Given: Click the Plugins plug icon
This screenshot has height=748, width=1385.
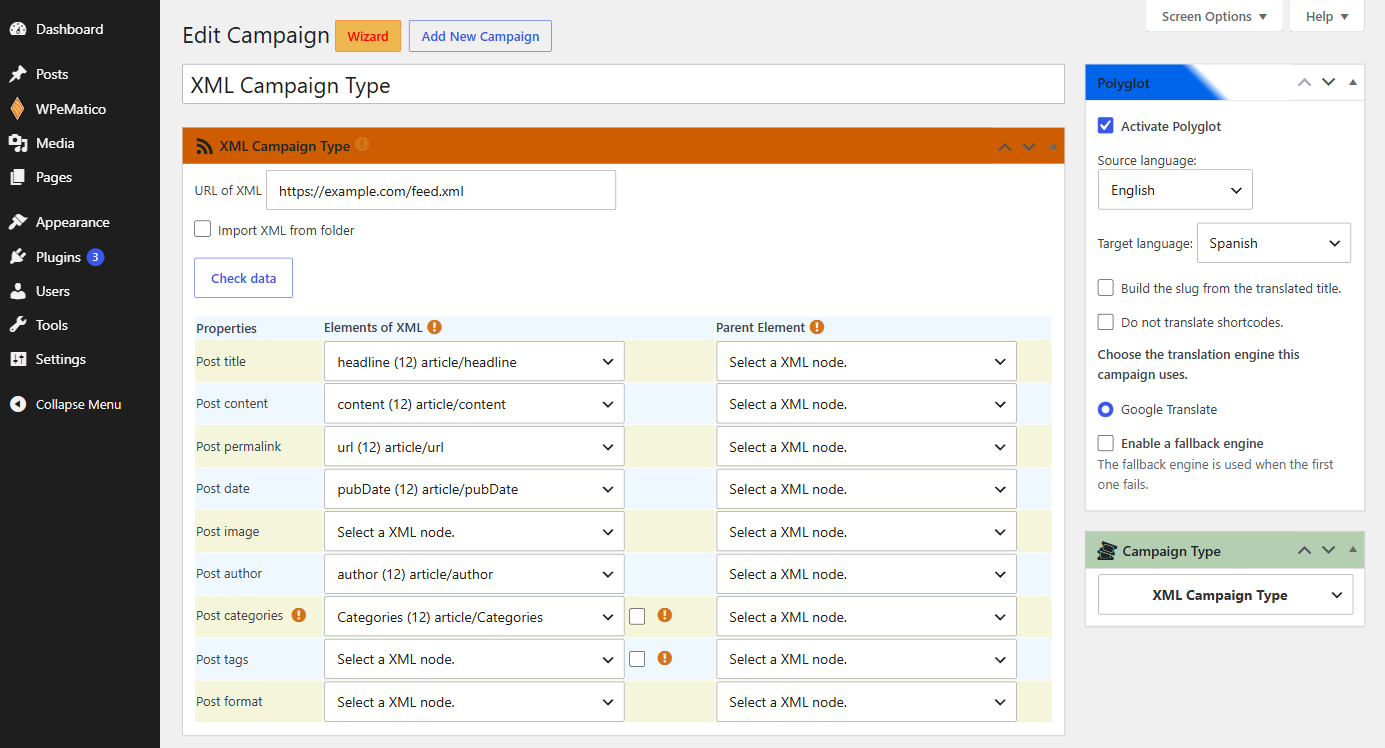Looking at the screenshot, I should tap(18, 257).
